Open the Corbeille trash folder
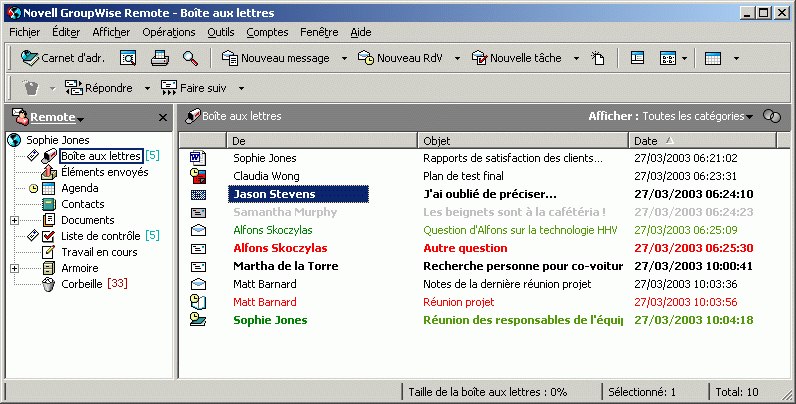This screenshot has height=404, width=796. point(82,284)
